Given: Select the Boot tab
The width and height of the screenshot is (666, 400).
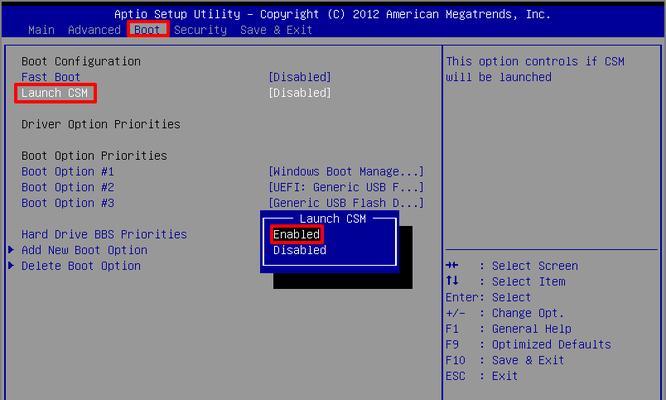Looking at the screenshot, I should click(x=147, y=30).
